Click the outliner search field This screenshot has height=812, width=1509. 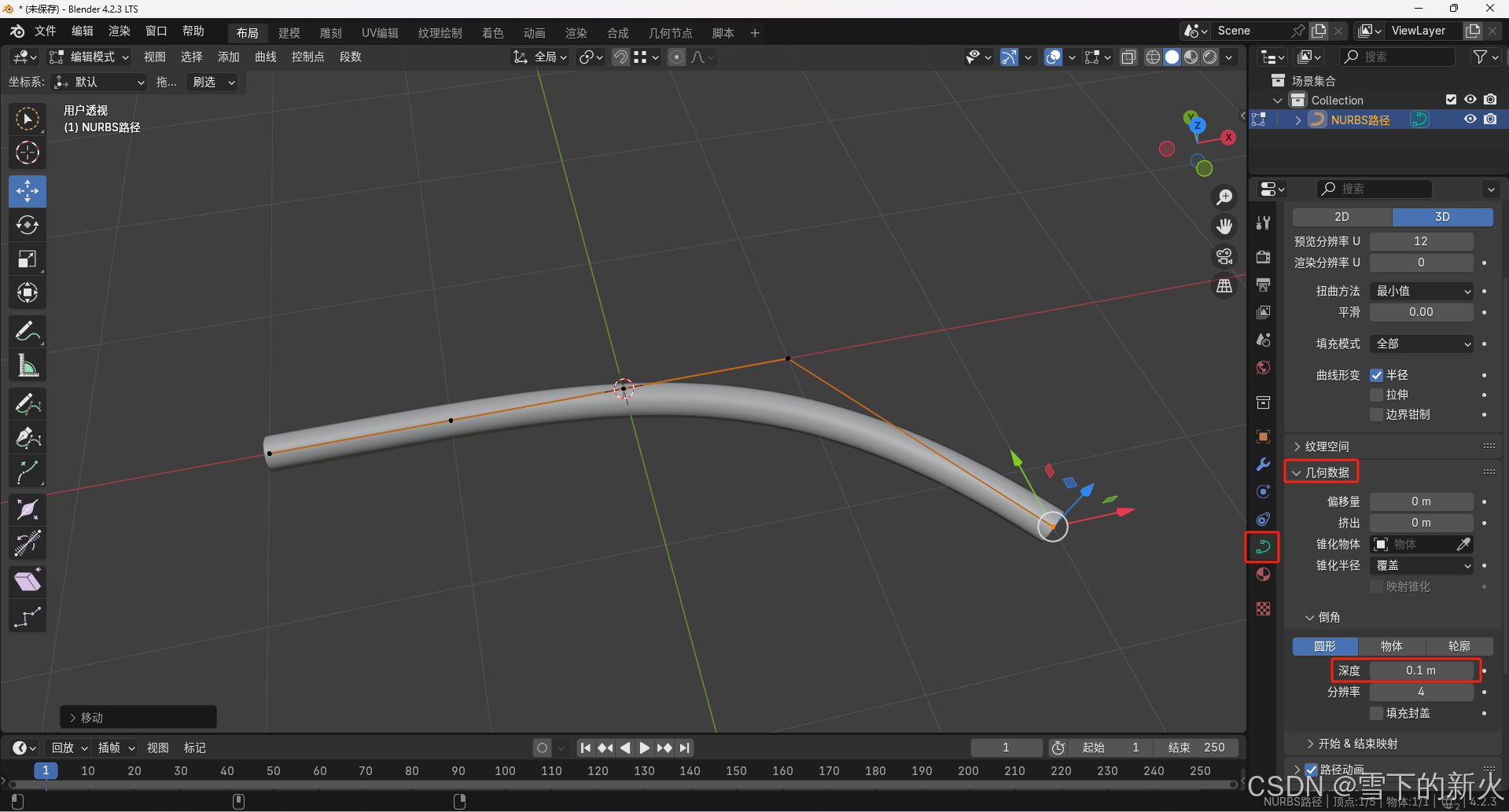coord(1397,57)
